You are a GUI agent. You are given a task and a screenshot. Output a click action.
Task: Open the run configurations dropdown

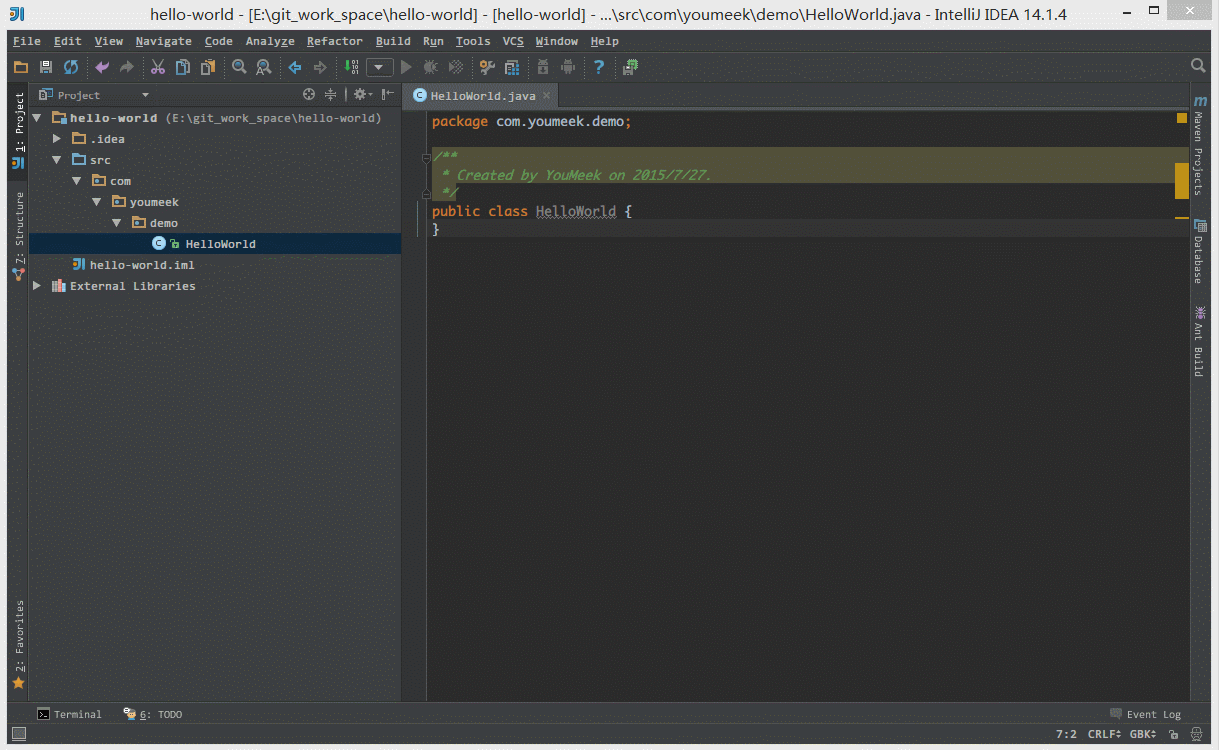point(380,67)
